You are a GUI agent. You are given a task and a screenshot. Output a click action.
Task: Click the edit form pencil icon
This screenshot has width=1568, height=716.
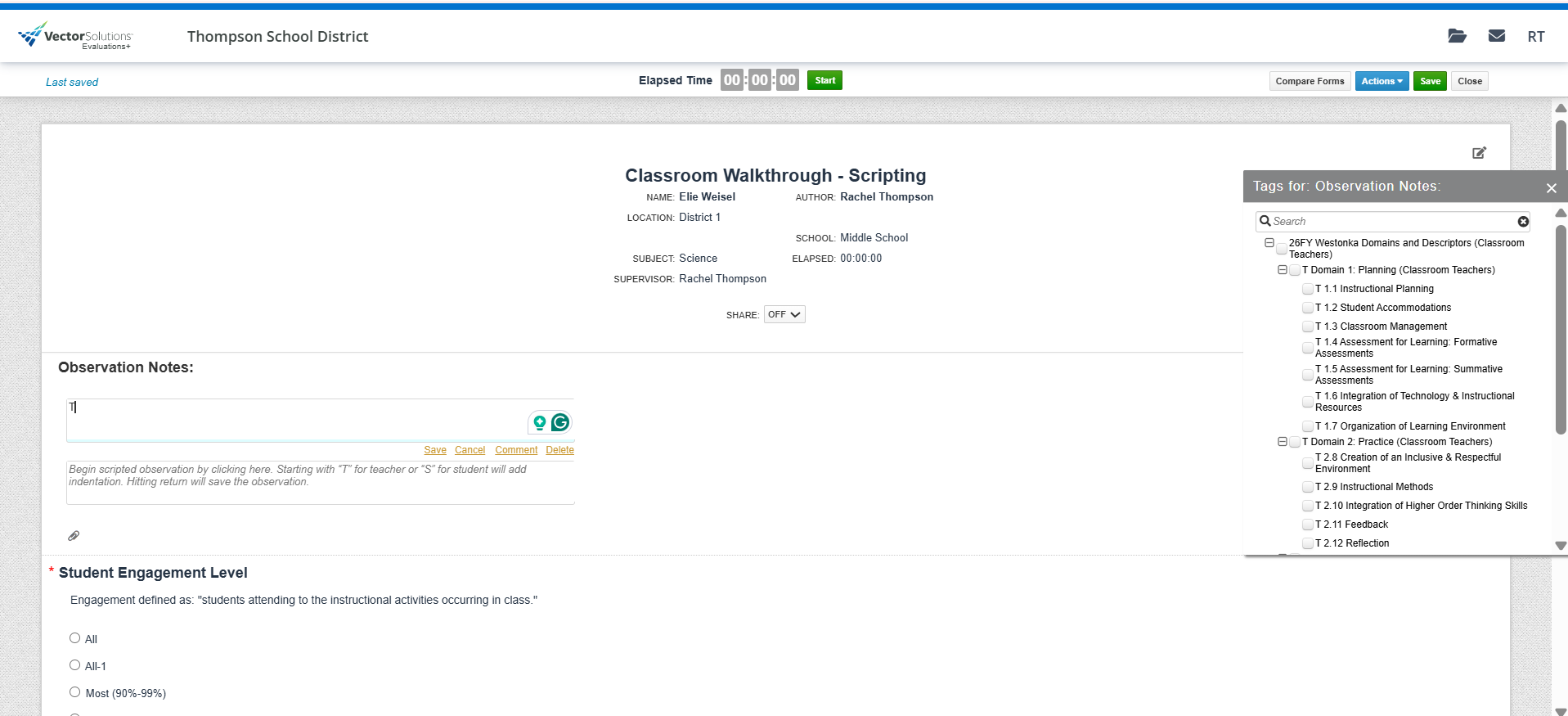(1479, 153)
